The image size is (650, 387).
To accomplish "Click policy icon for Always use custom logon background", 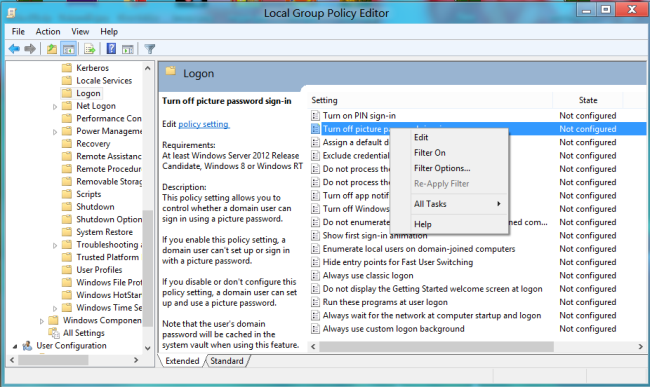I will pos(315,329).
